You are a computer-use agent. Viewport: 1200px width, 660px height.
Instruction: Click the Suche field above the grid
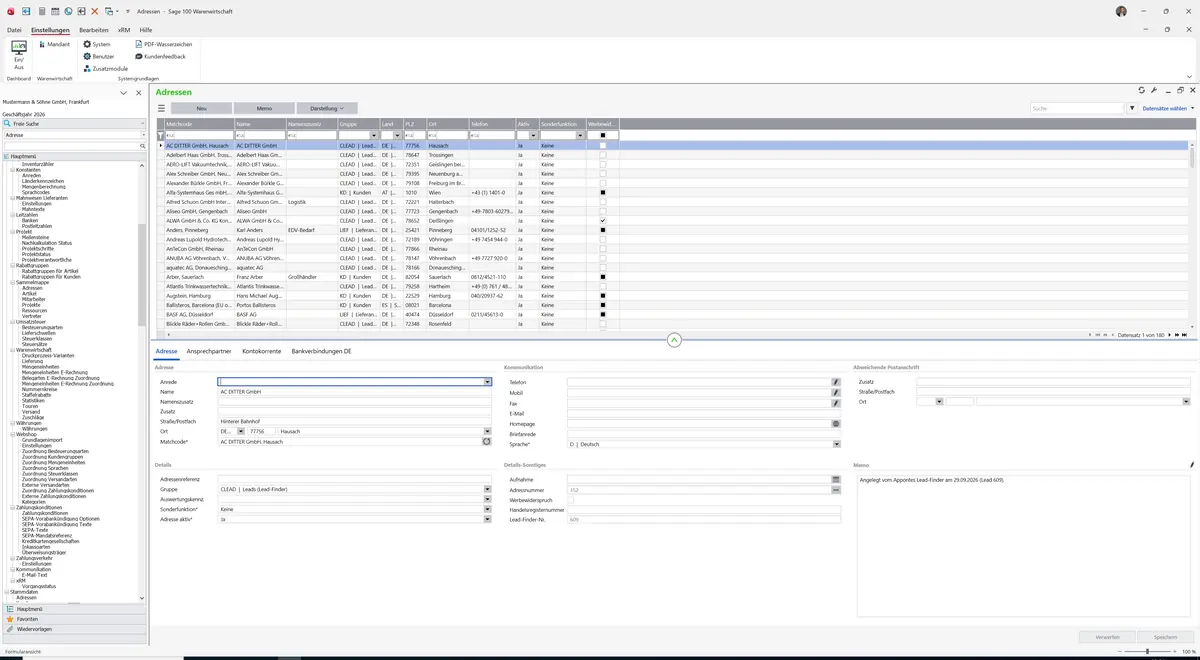pyautogui.click(x=1077, y=108)
